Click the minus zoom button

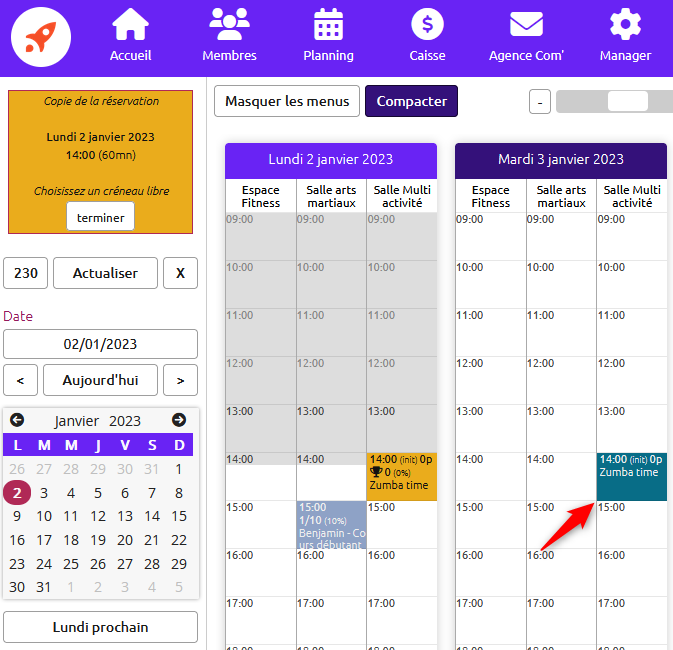point(540,102)
